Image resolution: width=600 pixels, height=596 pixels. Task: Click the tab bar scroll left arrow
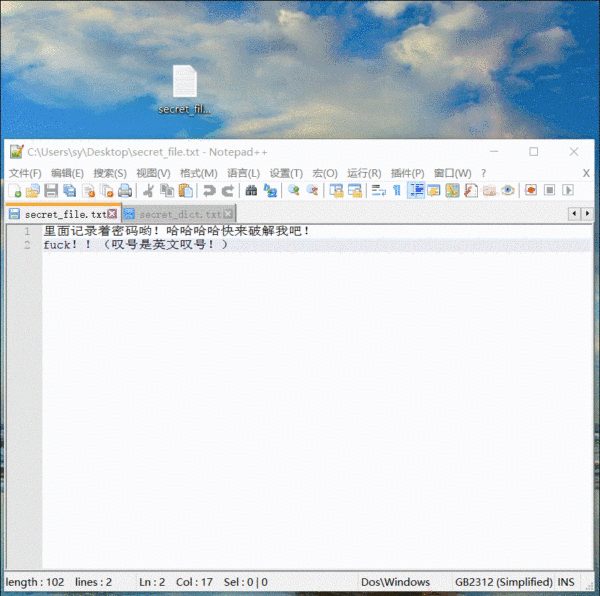(574, 213)
